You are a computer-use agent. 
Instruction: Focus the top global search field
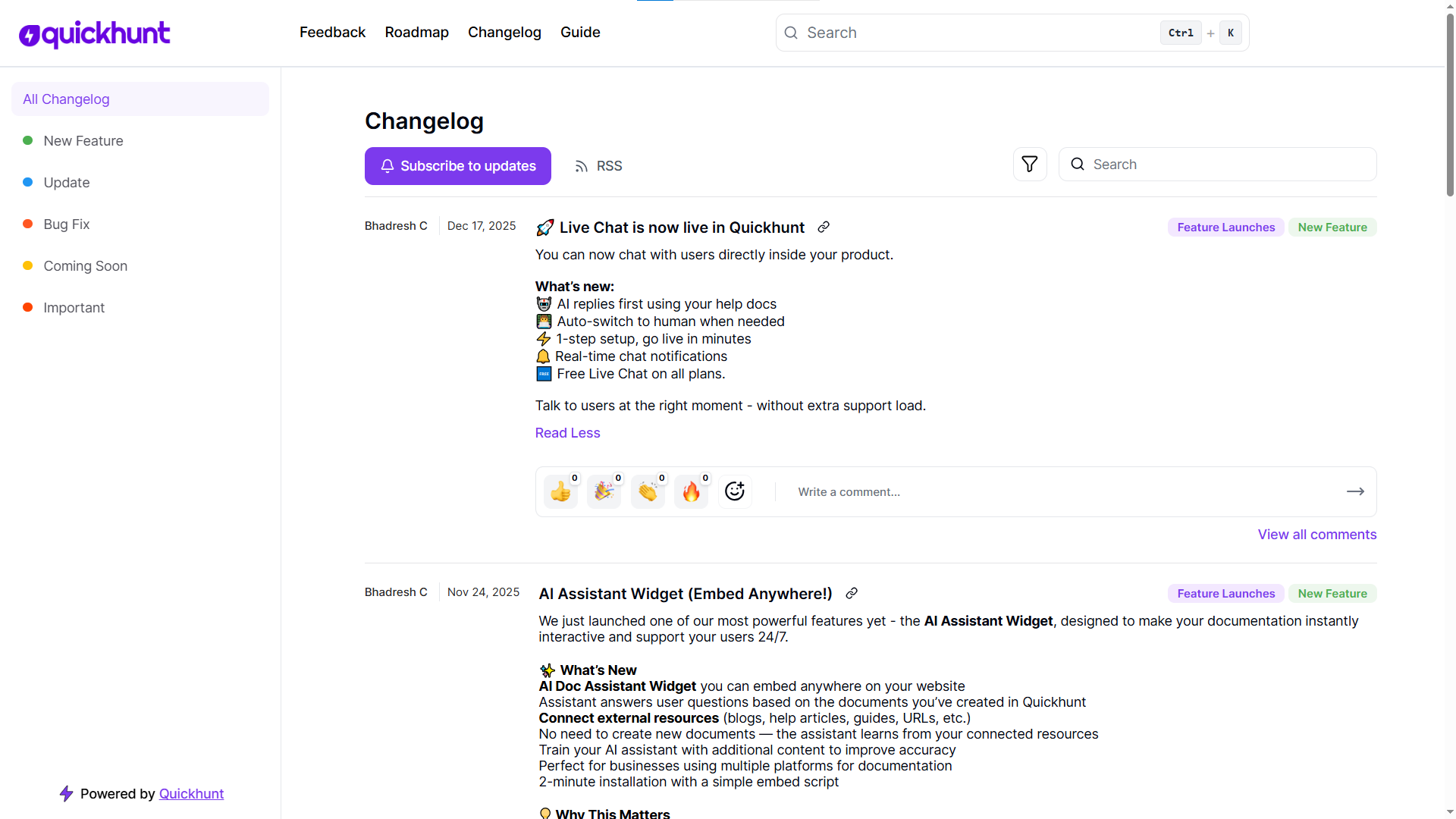[x=1012, y=33]
